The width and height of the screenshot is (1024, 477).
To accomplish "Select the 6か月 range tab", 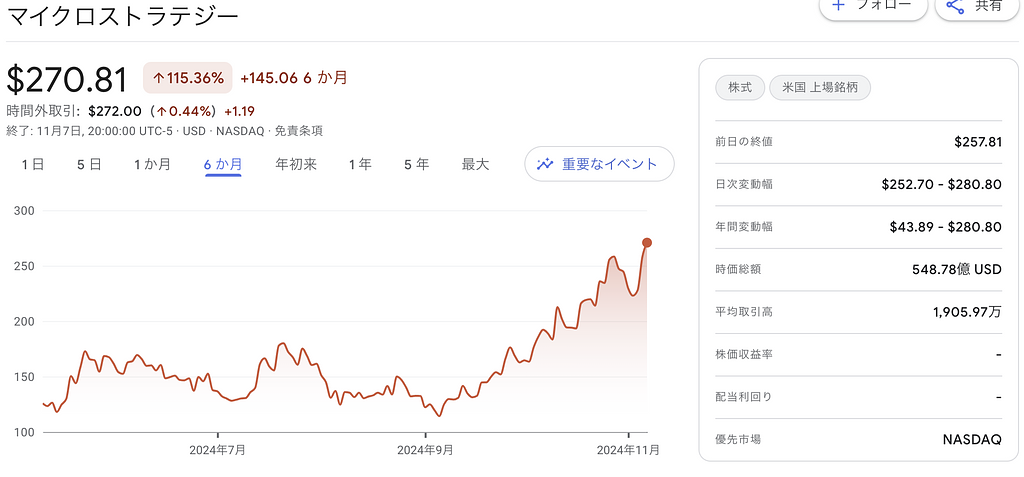I will pos(223,164).
